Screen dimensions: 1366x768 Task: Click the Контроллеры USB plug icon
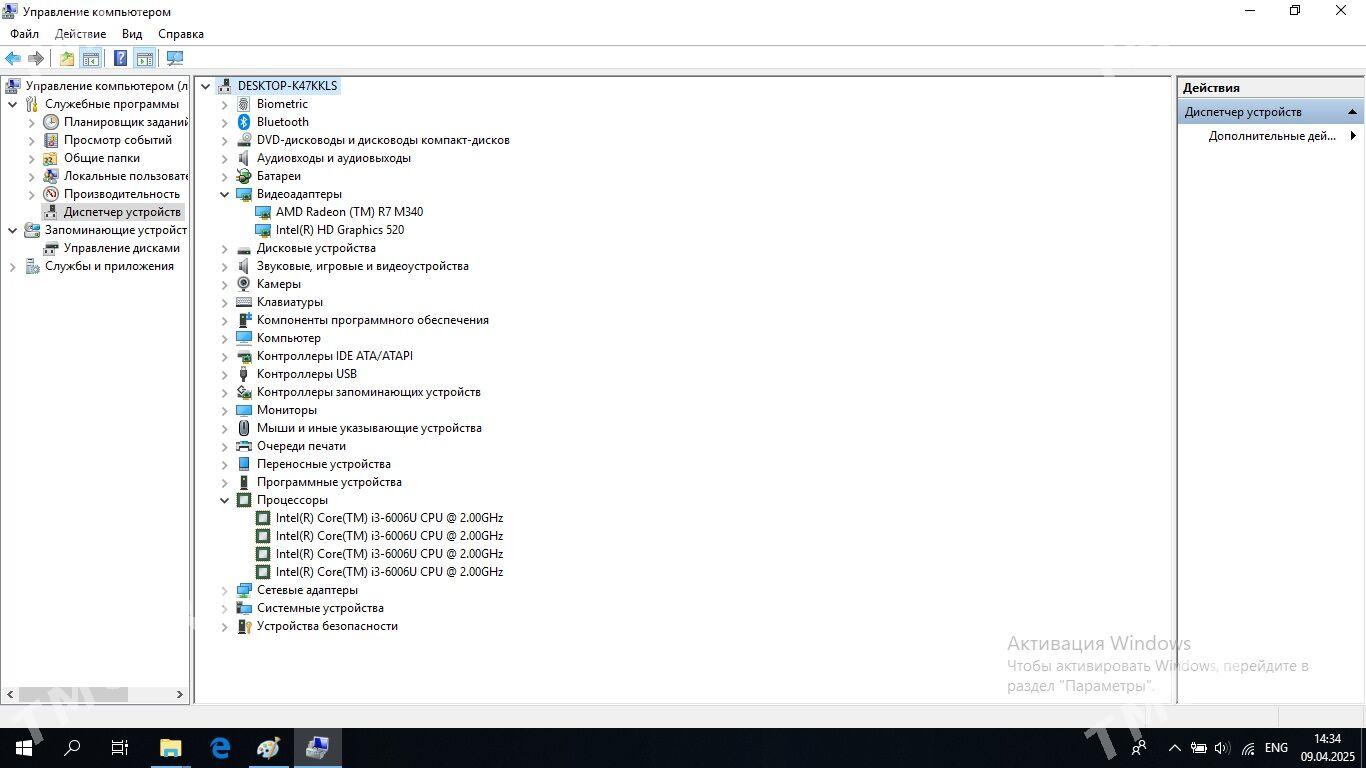point(244,374)
